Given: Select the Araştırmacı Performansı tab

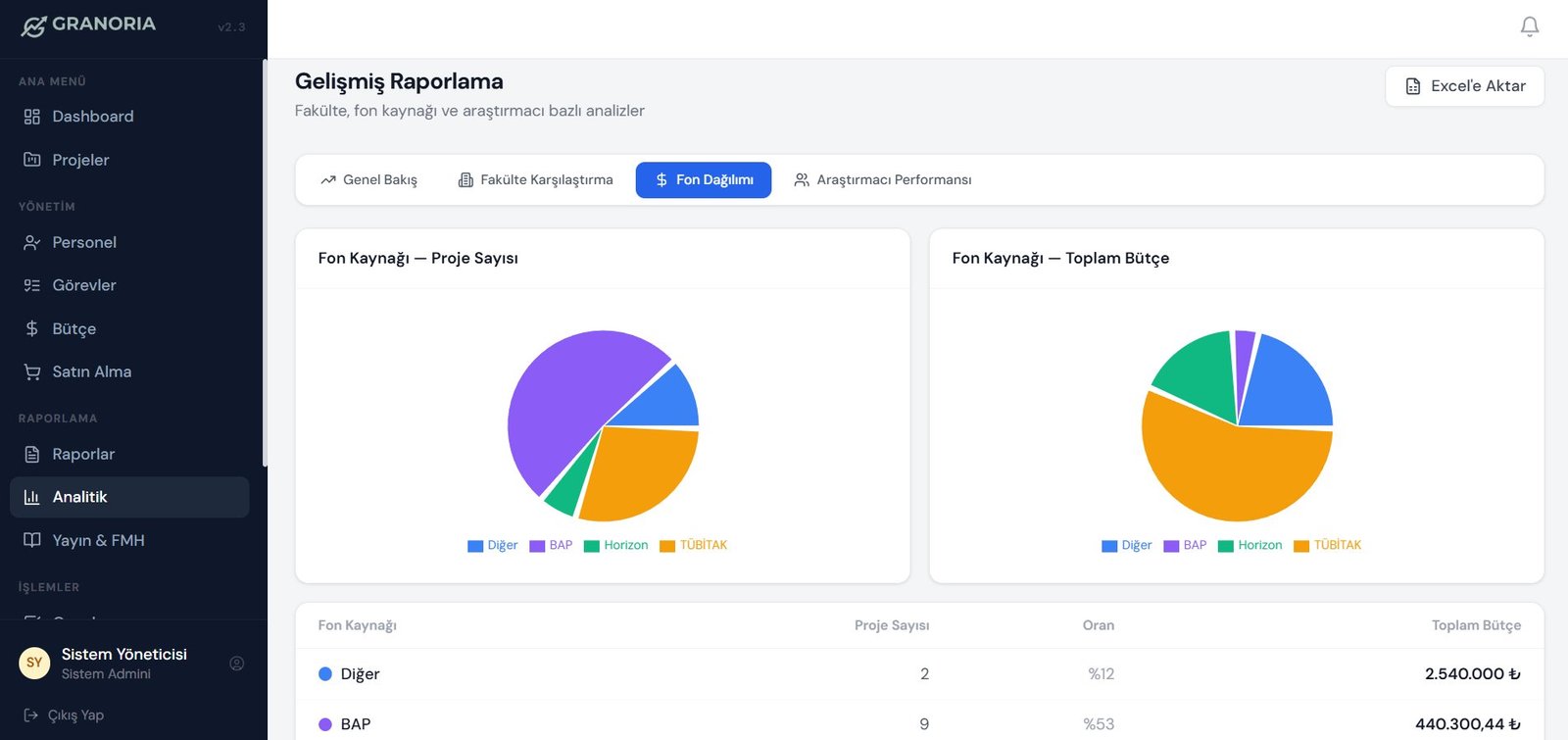Looking at the screenshot, I should tap(882, 180).
